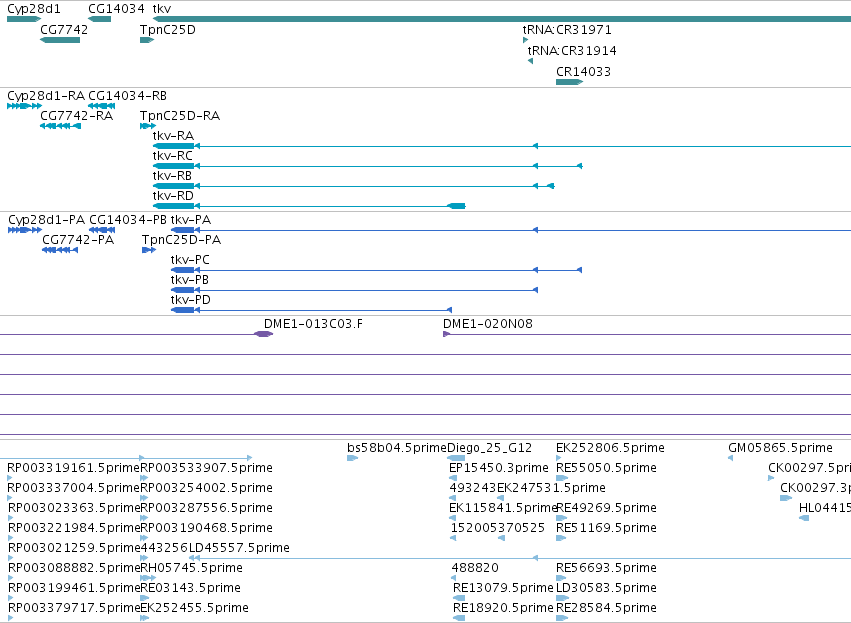Screen dimensions: 851x623
Task: Click the GM05865.5prime EST label
Action: point(780,448)
